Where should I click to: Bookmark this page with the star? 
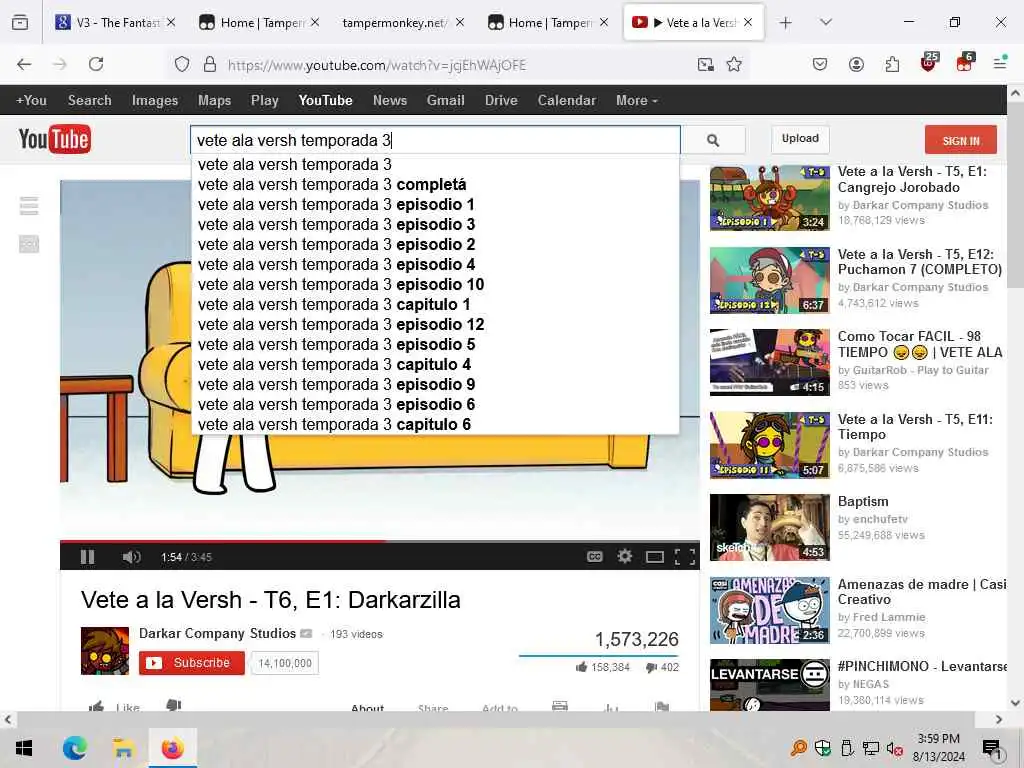click(734, 64)
